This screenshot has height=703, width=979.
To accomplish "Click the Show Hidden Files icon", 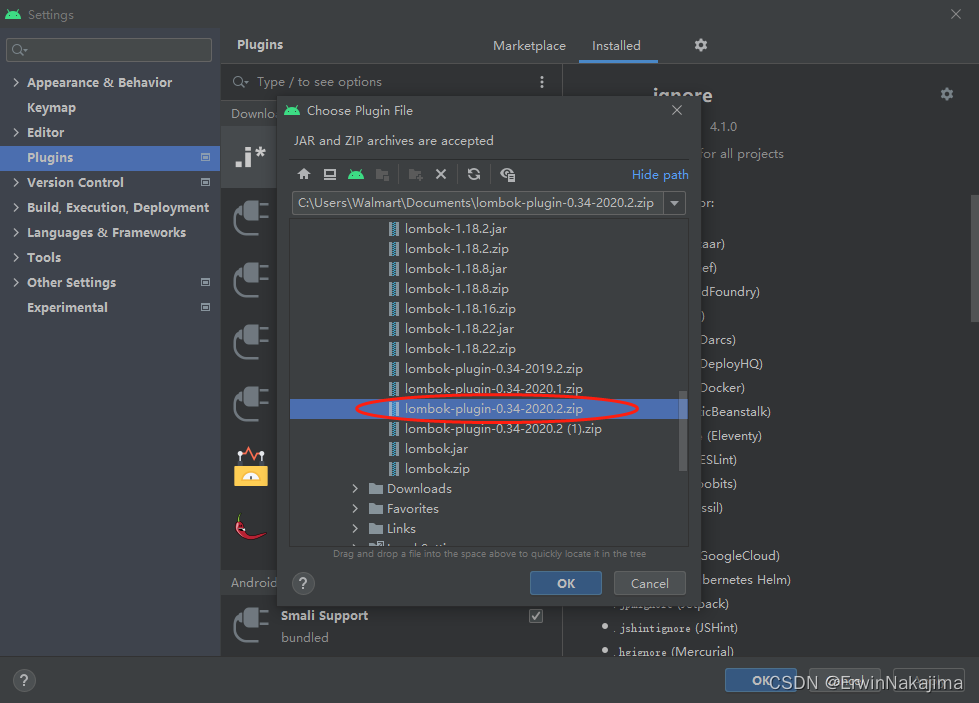I will (x=507, y=174).
